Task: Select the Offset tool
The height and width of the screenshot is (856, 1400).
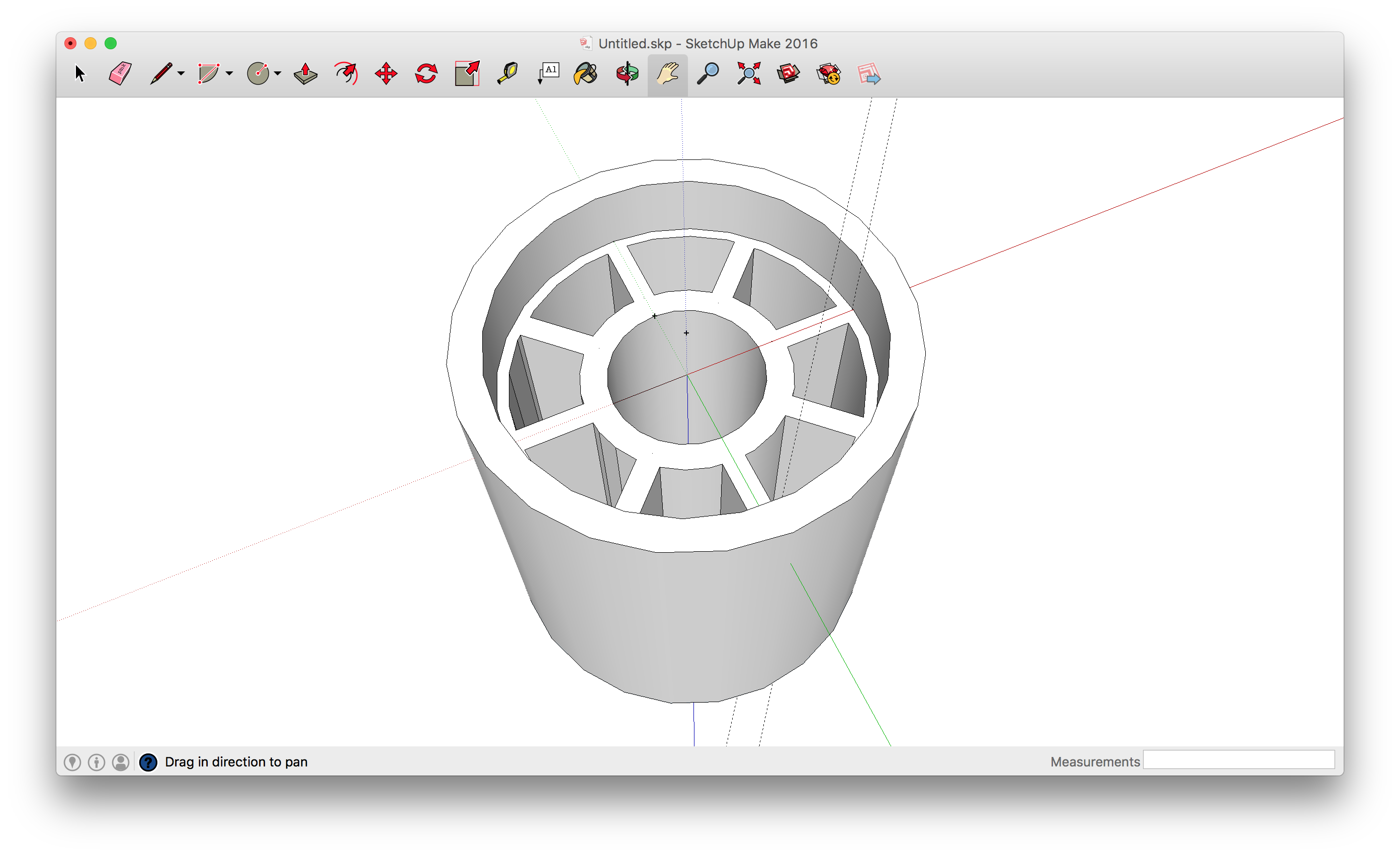Action: [346, 74]
